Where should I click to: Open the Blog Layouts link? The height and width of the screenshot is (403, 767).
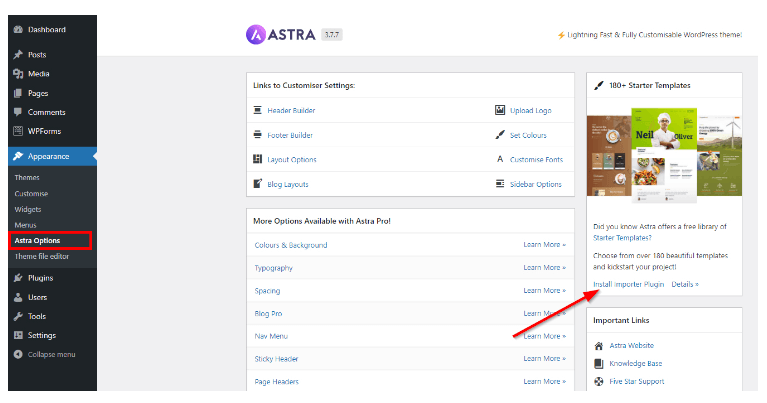point(288,184)
